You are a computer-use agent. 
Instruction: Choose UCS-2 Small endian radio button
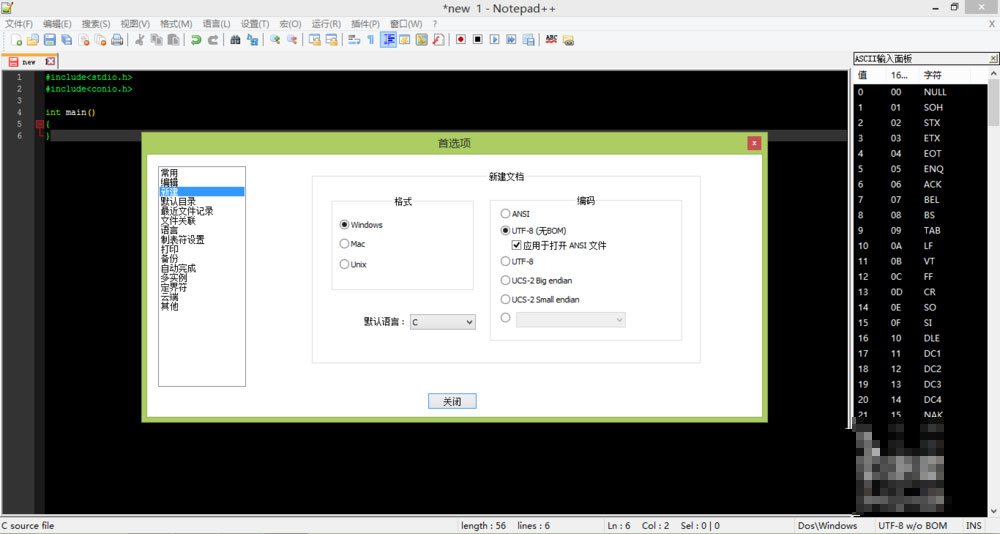[505, 299]
